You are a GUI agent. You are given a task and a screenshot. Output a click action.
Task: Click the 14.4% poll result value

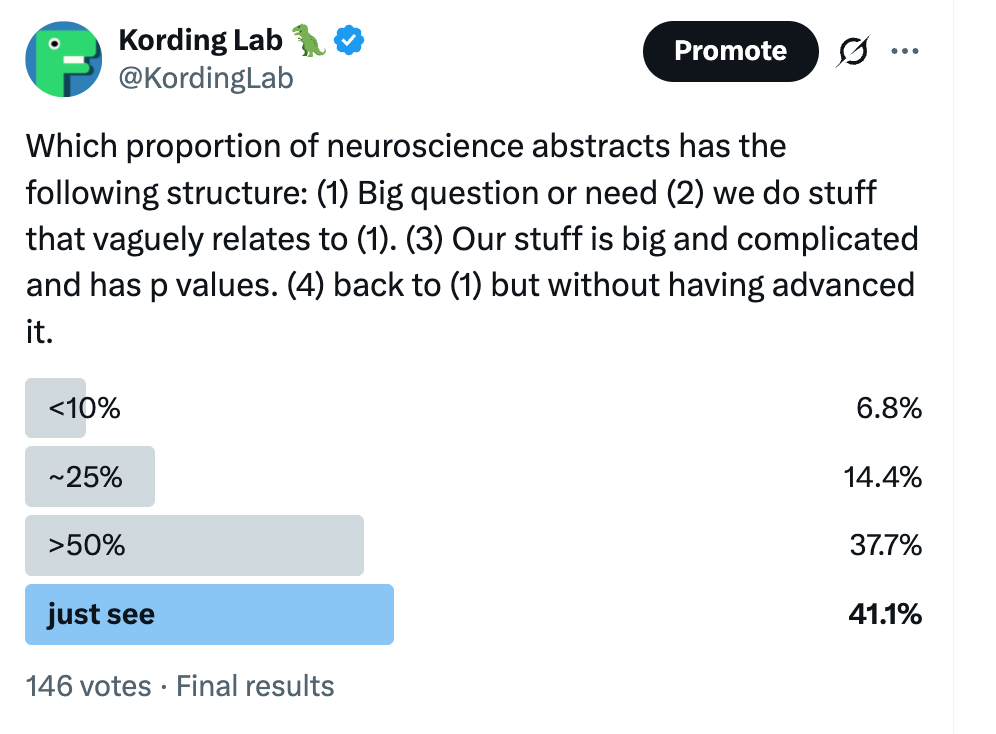[883, 477]
